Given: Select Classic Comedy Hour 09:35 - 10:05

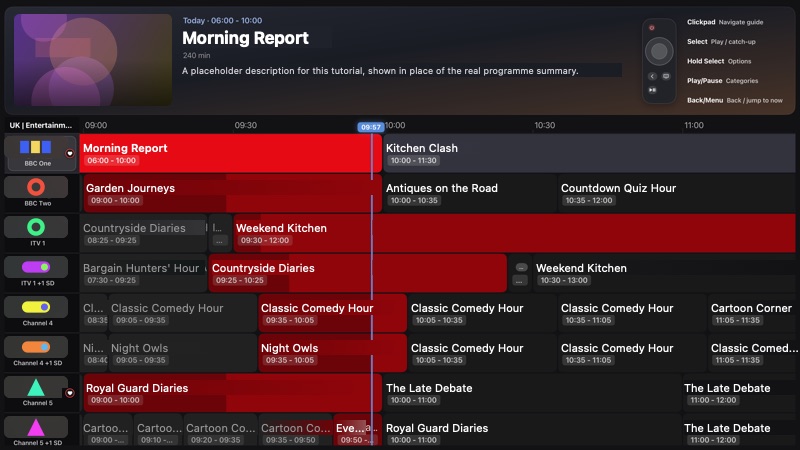Looking at the screenshot, I should [x=332, y=313].
